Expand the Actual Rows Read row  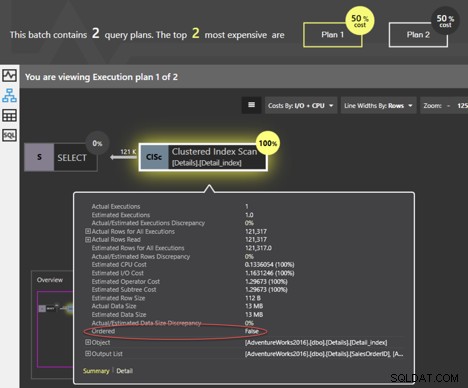click(88, 239)
